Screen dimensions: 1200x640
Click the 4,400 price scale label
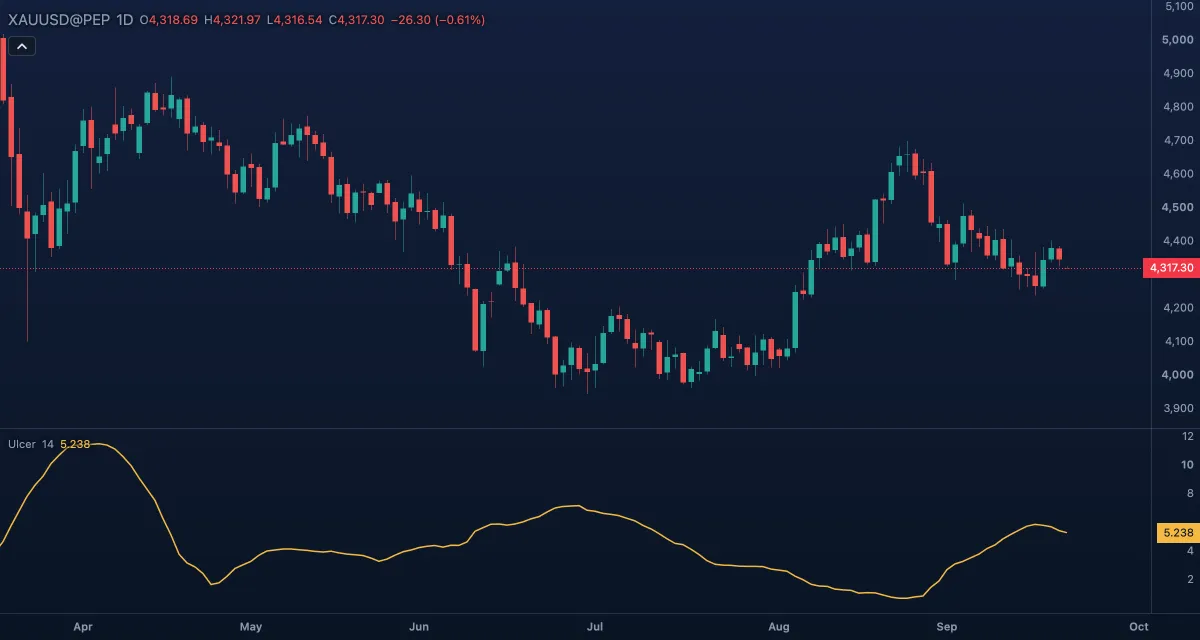[x=1180, y=241]
